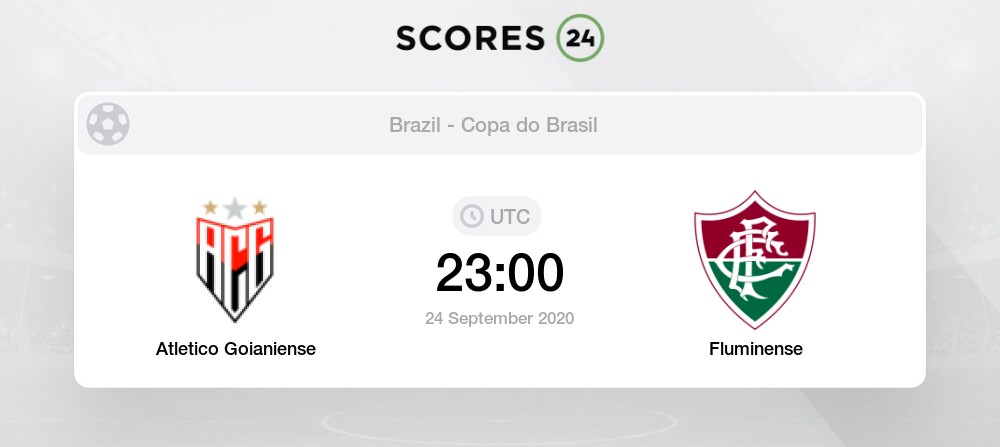
Task: Click right gold star above Atletico crest
Action: pos(259,208)
